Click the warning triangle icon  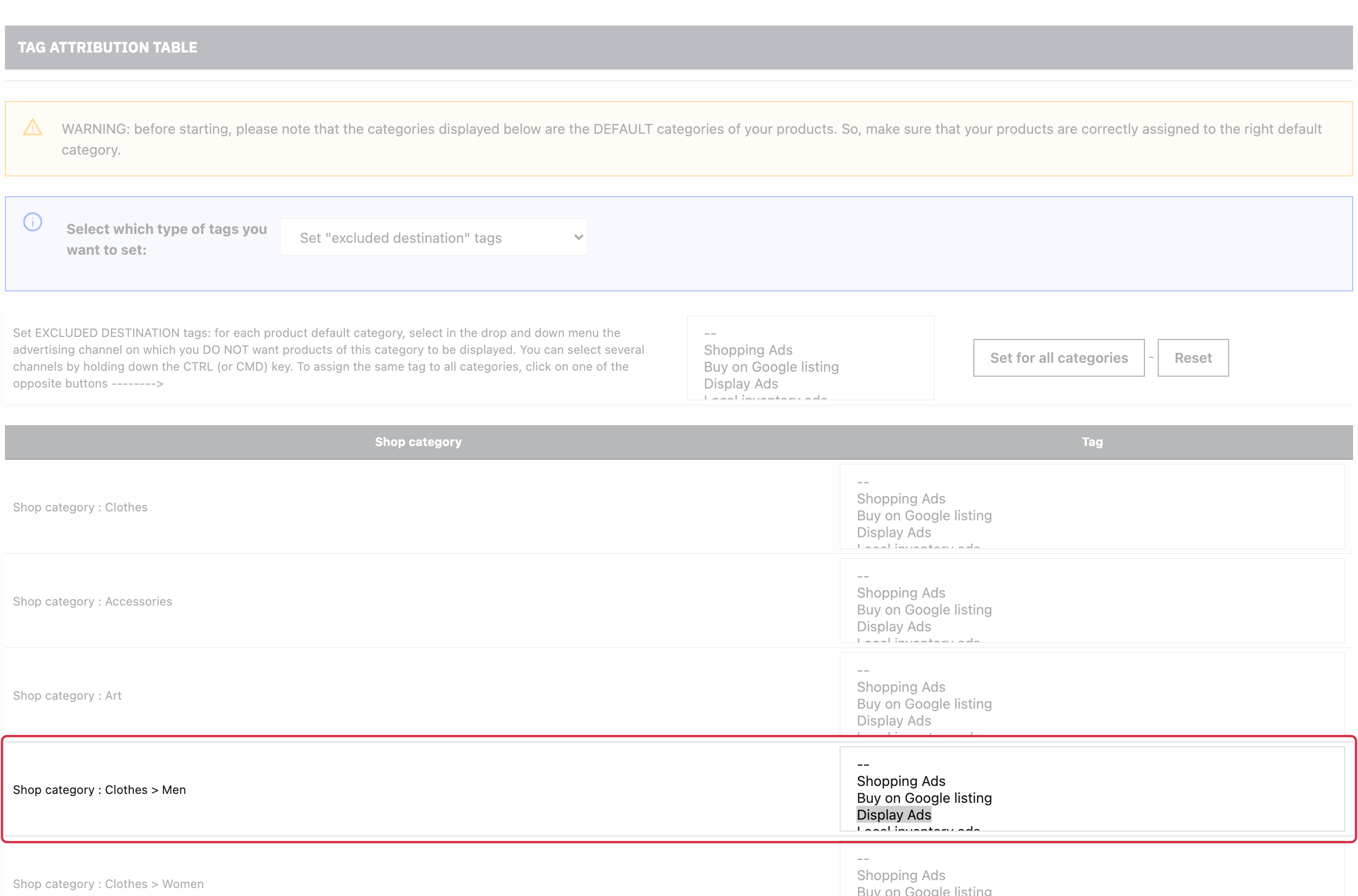(x=33, y=127)
